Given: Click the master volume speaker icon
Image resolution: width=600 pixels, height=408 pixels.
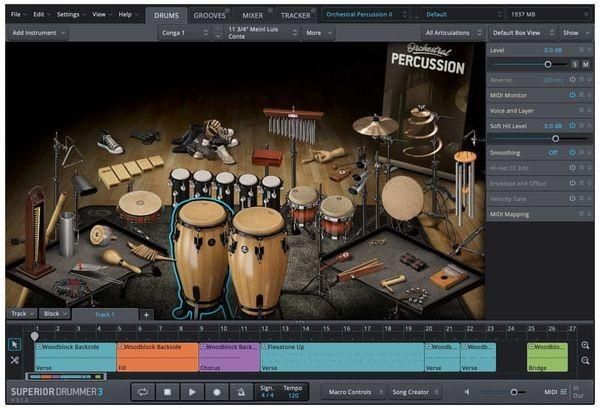Looking at the screenshot, I should (x=467, y=392).
